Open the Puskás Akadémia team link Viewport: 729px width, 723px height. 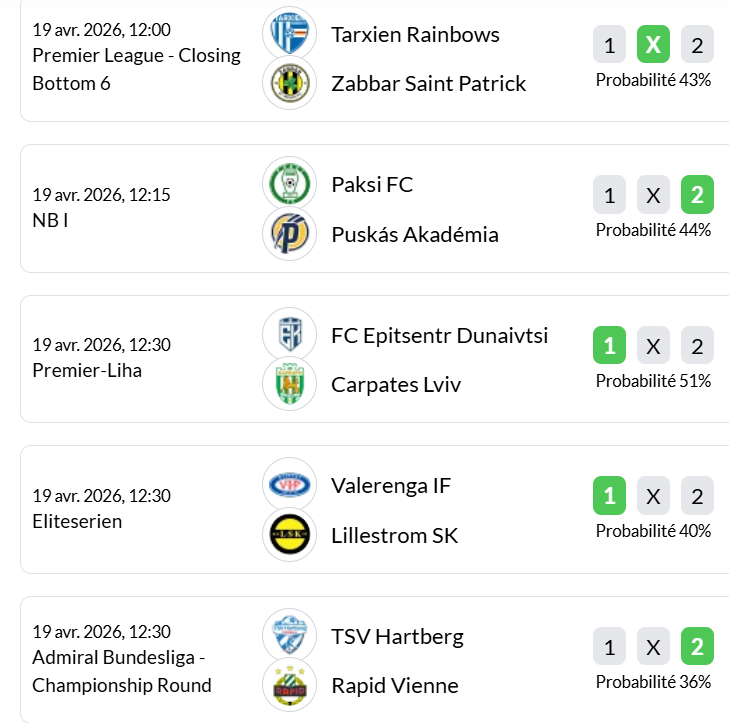click(x=414, y=234)
